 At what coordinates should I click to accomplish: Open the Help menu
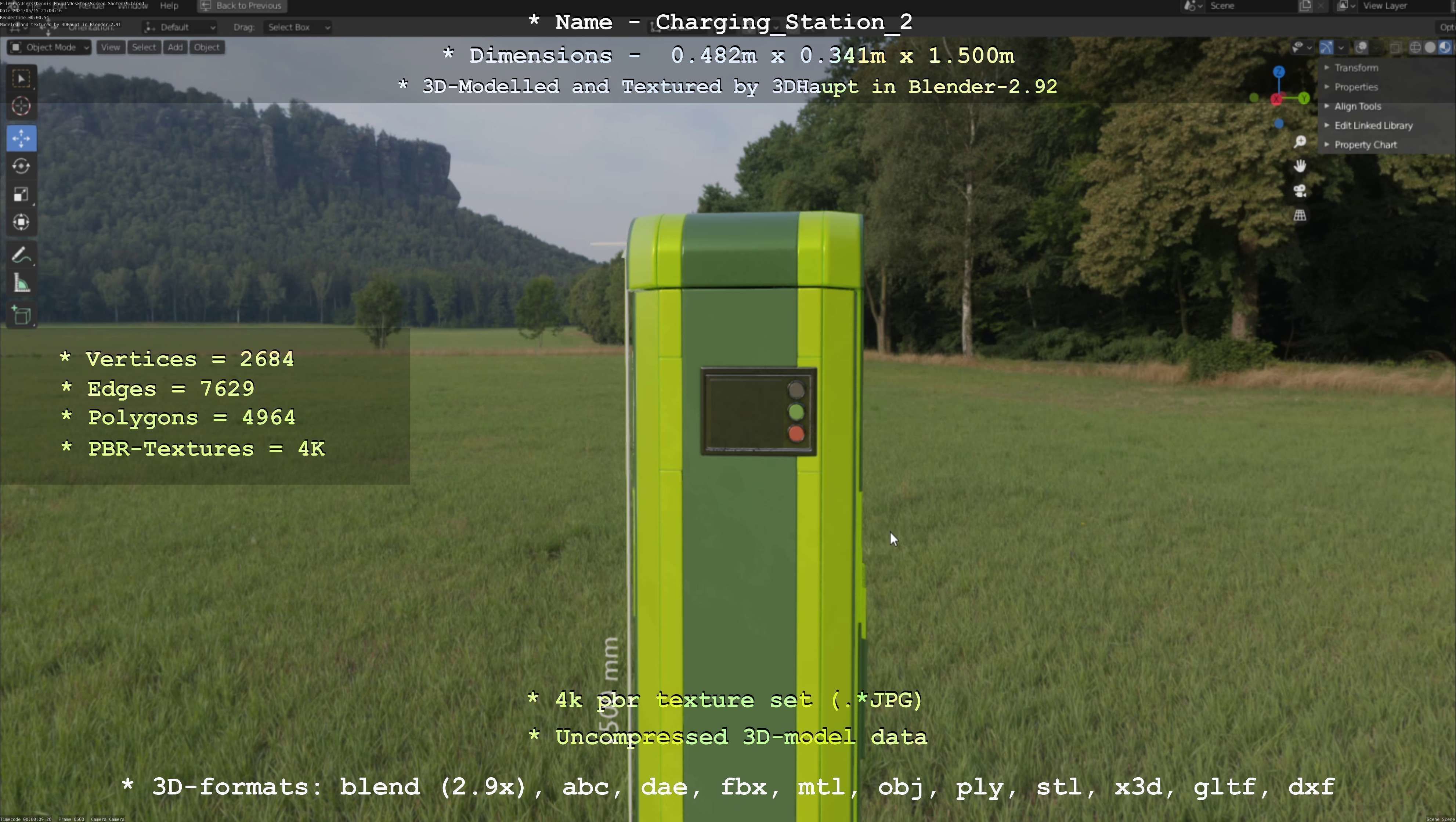click(169, 6)
